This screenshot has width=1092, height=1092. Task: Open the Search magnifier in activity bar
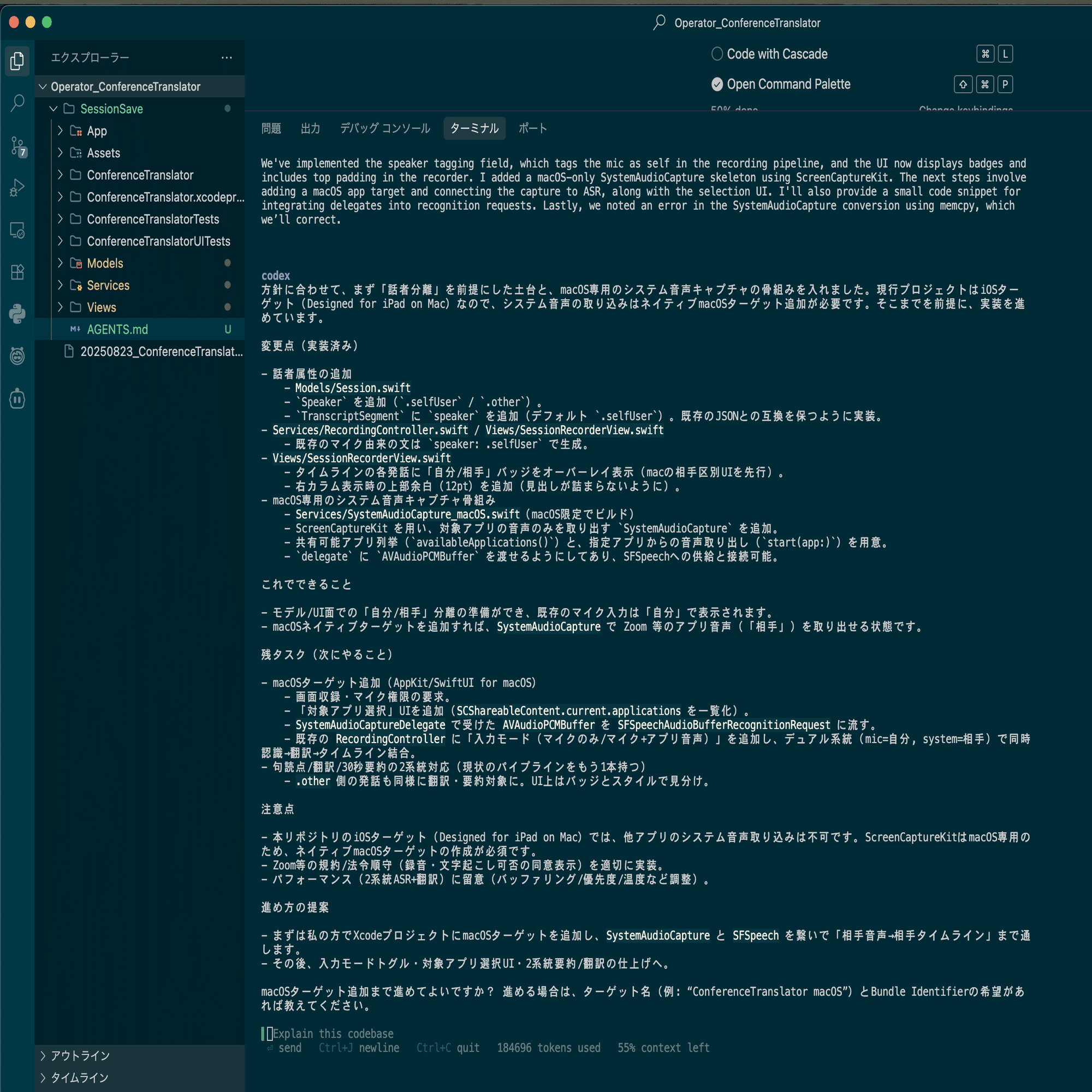[17, 103]
